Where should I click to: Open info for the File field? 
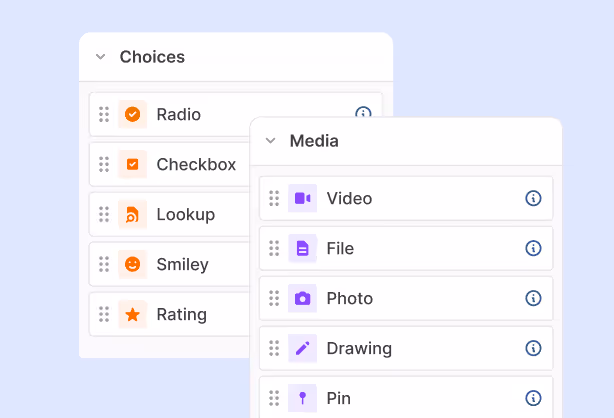point(533,248)
